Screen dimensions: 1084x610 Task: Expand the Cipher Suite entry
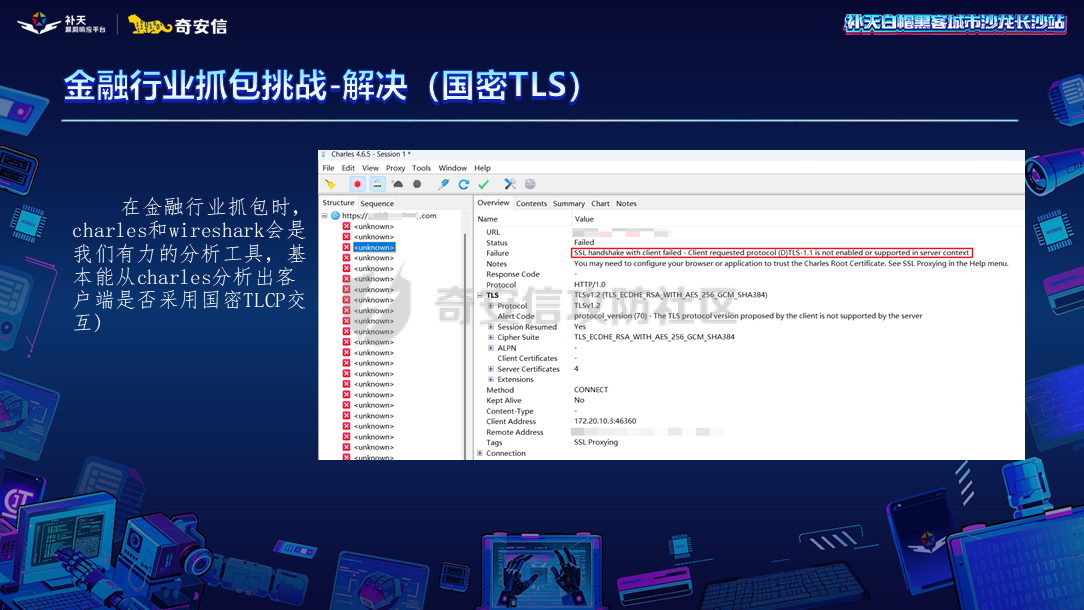pyautogui.click(x=491, y=337)
